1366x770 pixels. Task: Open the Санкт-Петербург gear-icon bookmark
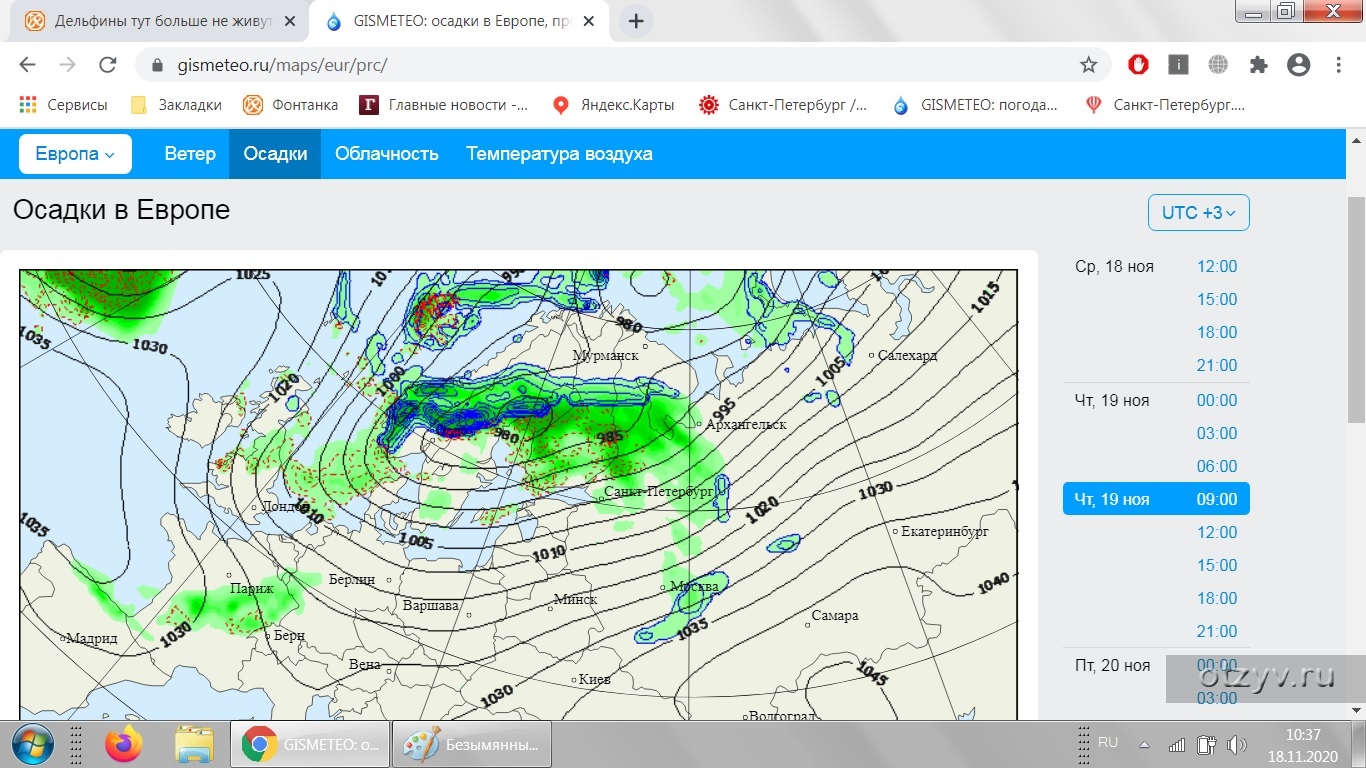783,104
